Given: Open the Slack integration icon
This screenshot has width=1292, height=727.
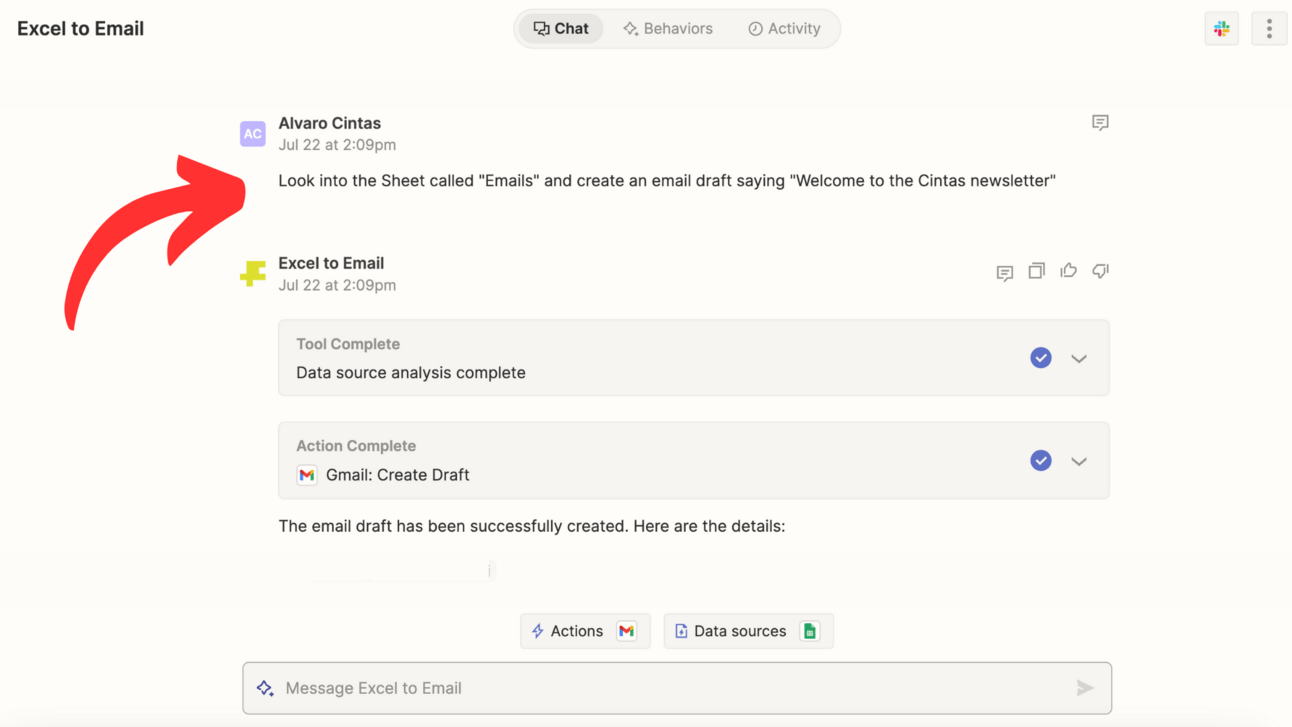Looking at the screenshot, I should pos(1221,29).
